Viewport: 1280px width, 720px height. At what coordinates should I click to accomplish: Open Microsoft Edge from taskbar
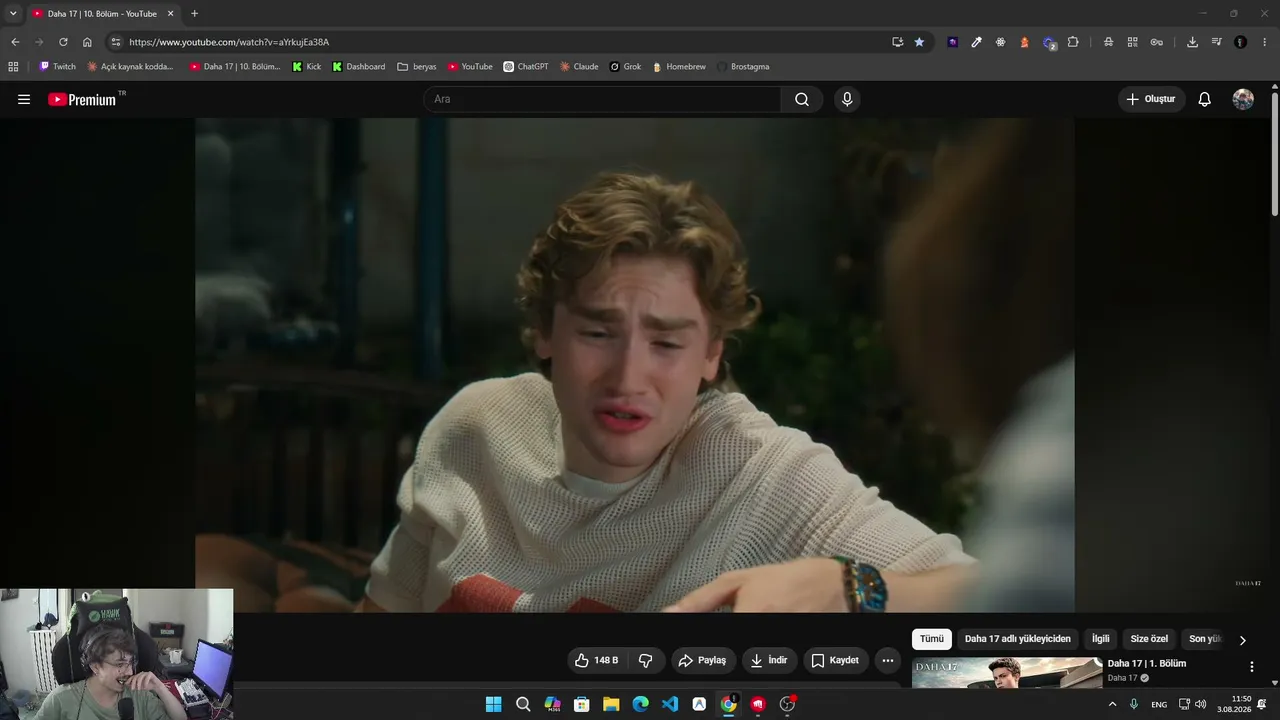click(x=640, y=704)
